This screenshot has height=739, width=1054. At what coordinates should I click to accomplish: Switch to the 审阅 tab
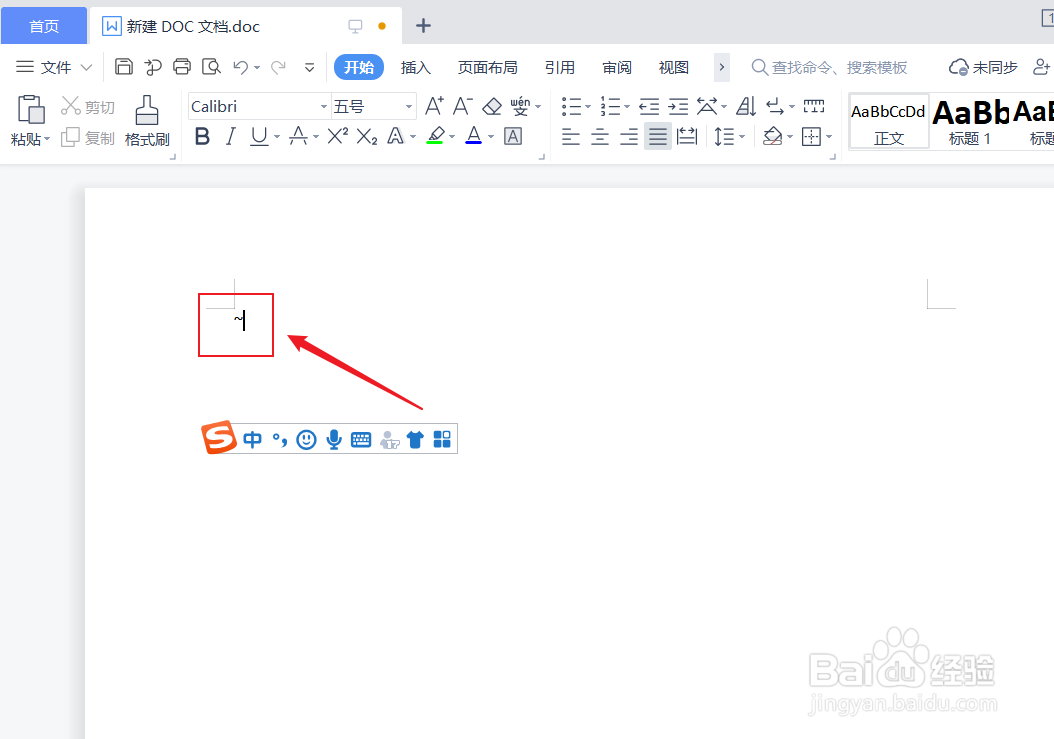pyautogui.click(x=616, y=67)
